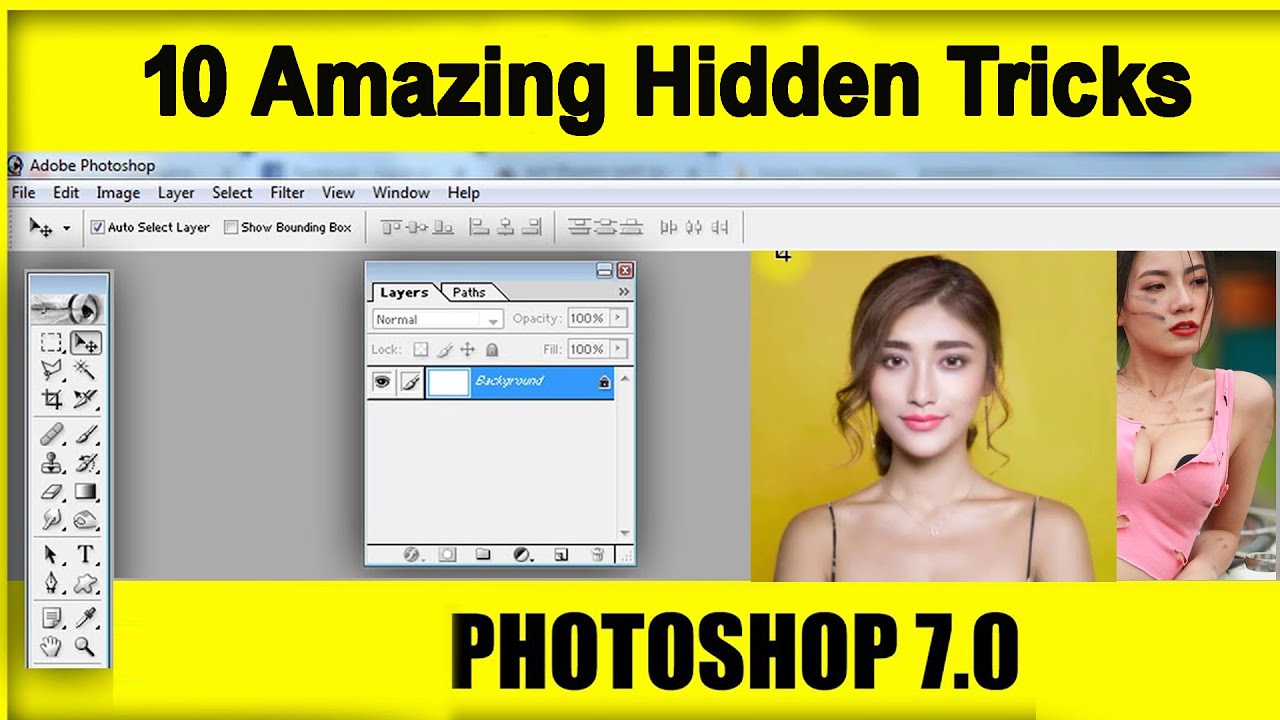The height and width of the screenshot is (720, 1280).
Task: Create a new layer set folder
Action: pos(483,554)
